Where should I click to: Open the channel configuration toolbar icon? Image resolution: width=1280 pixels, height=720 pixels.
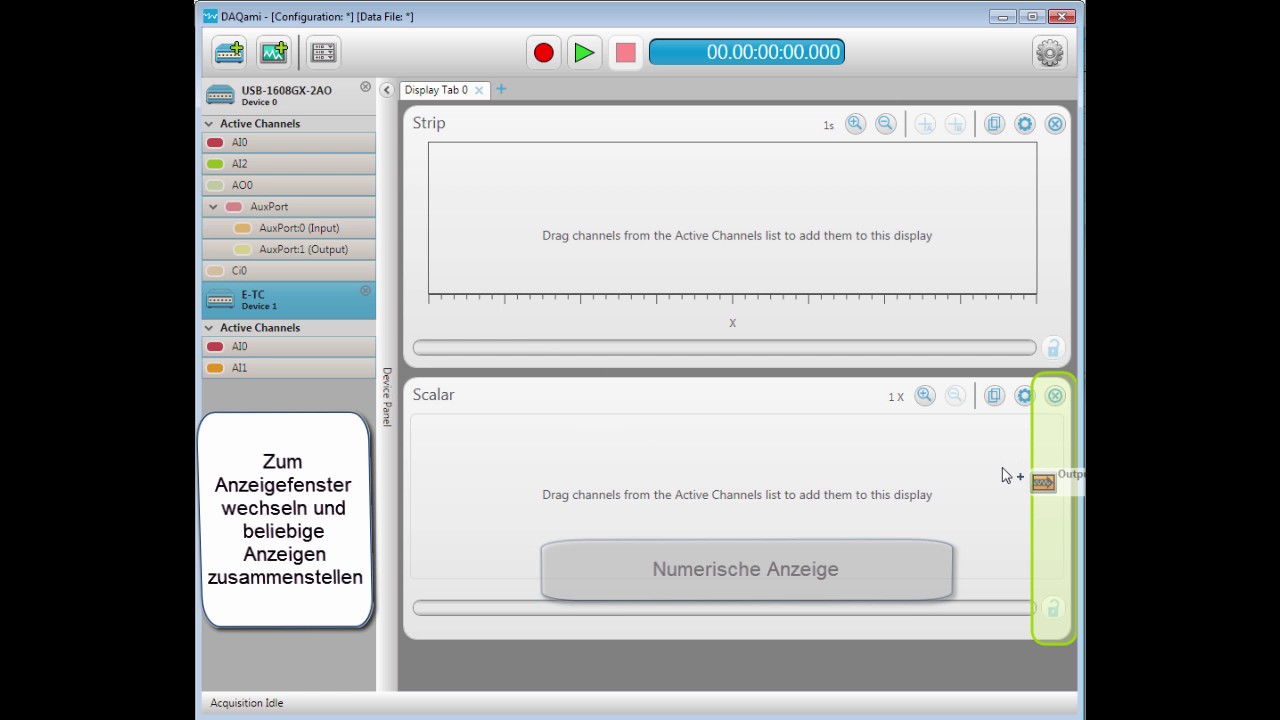point(323,52)
